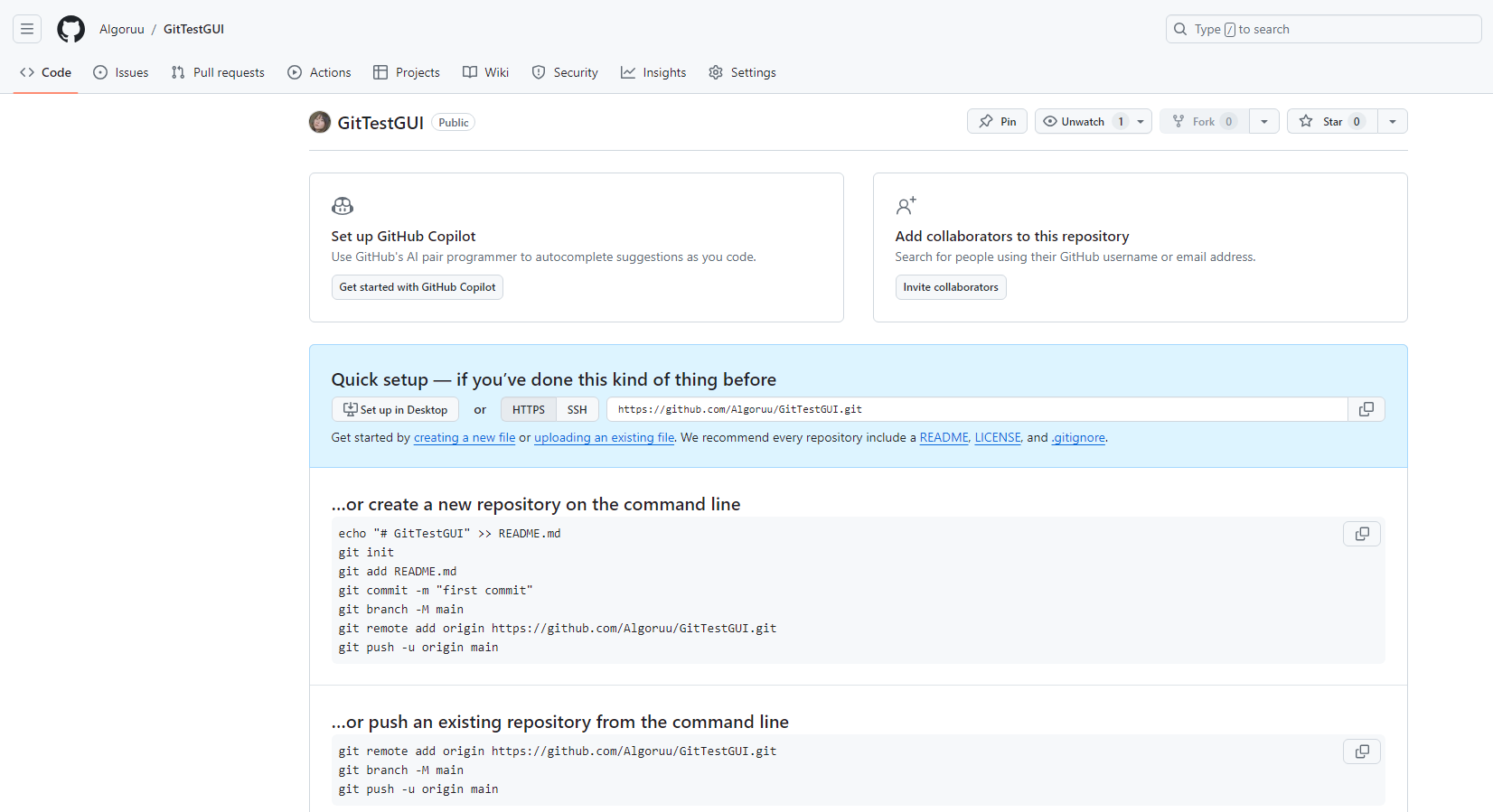Switch to the Pull requests tab

tap(218, 72)
